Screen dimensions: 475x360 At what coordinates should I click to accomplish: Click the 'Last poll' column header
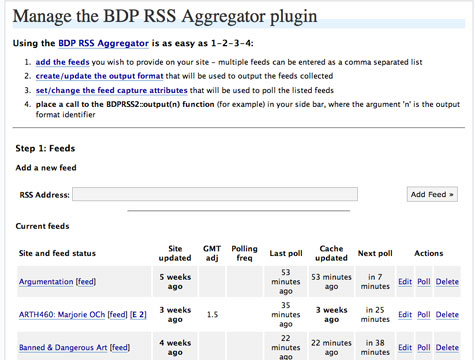pyautogui.click(x=286, y=253)
